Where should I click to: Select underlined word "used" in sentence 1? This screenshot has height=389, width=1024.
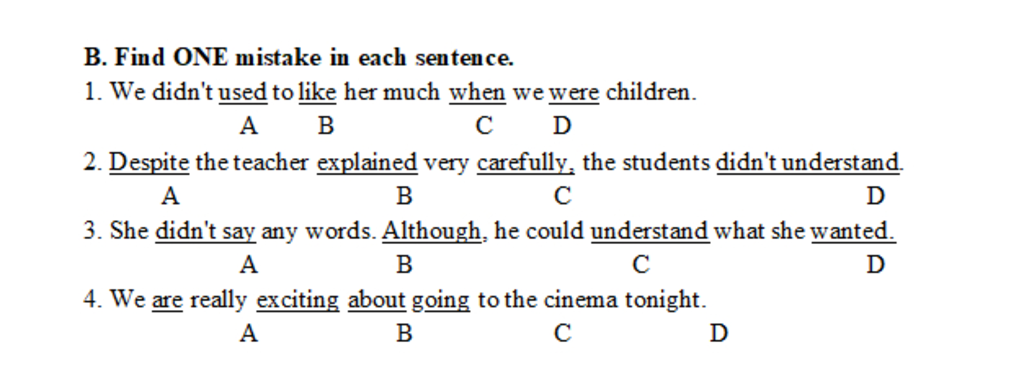click(x=243, y=93)
